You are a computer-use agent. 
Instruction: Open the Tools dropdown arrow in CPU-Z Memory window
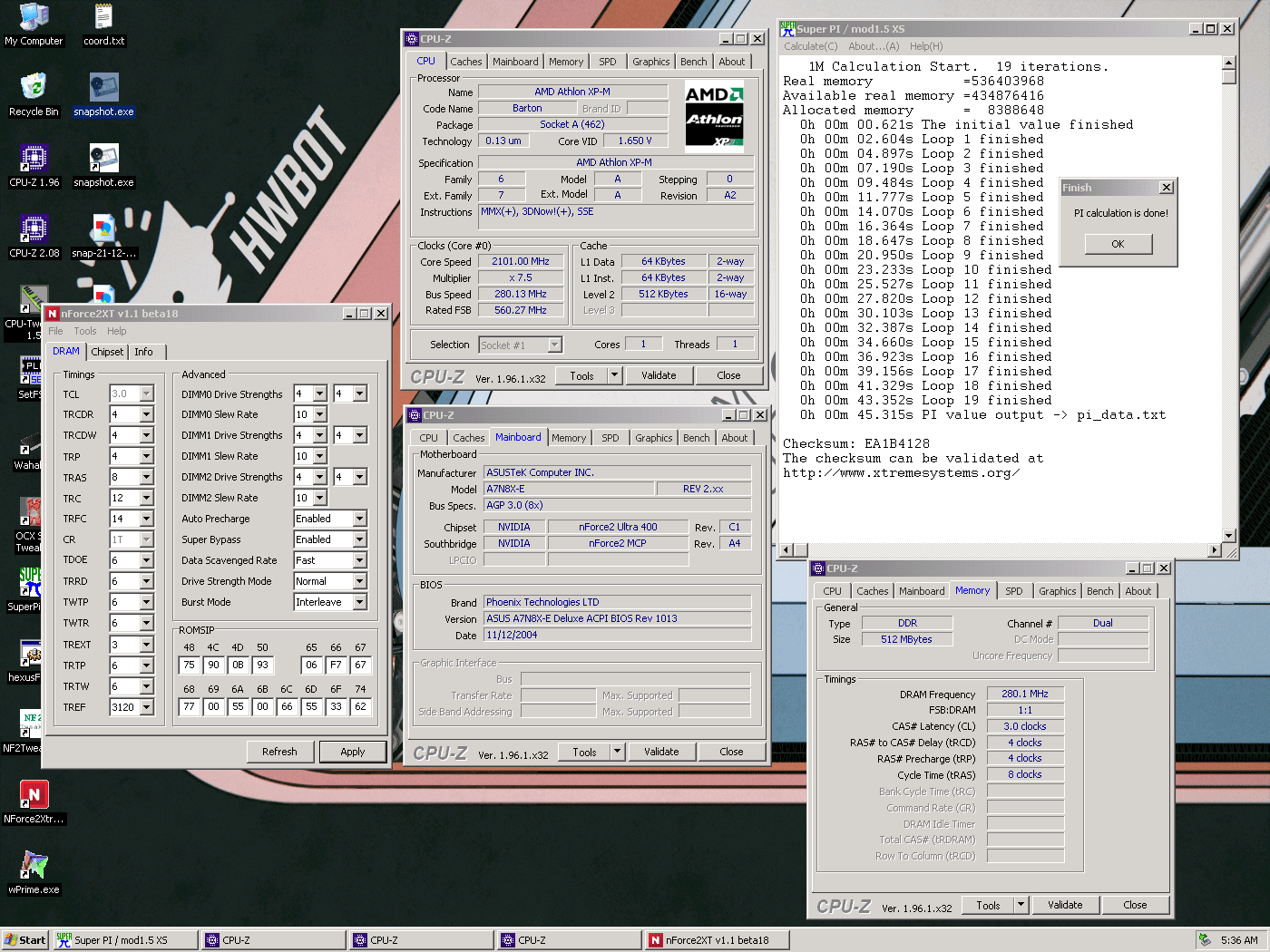1020,905
